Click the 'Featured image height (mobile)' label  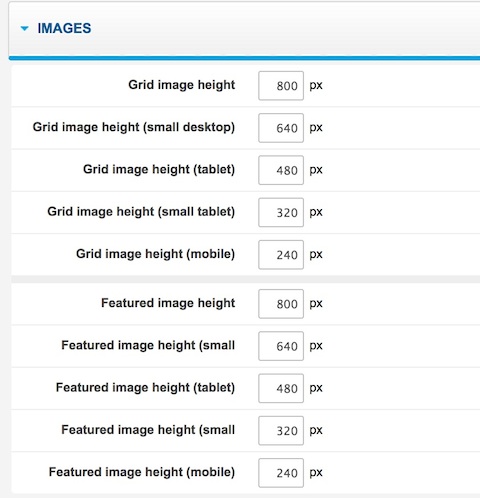click(142, 472)
